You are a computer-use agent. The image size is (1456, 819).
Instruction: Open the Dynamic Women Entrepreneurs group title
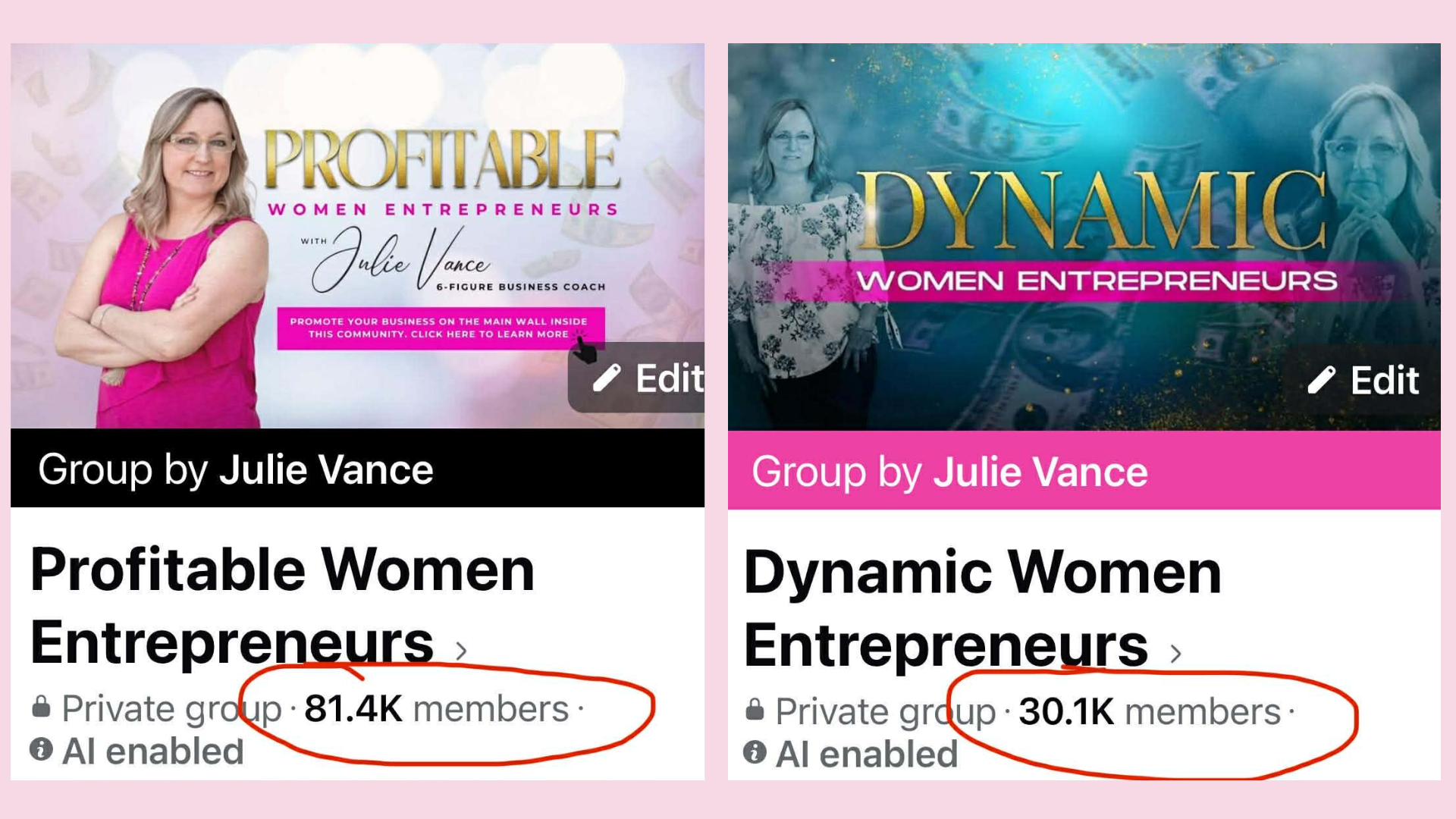tap(982, 608)
